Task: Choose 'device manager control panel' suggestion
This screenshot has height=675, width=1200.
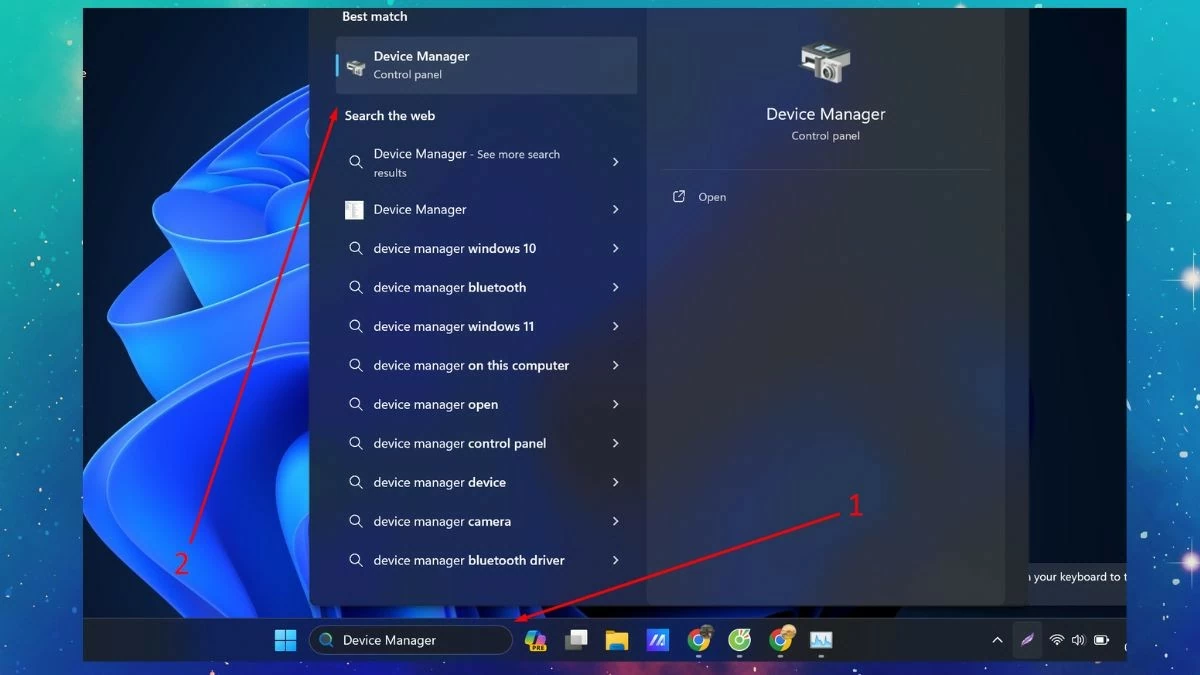Action: [x=460, y=444]
